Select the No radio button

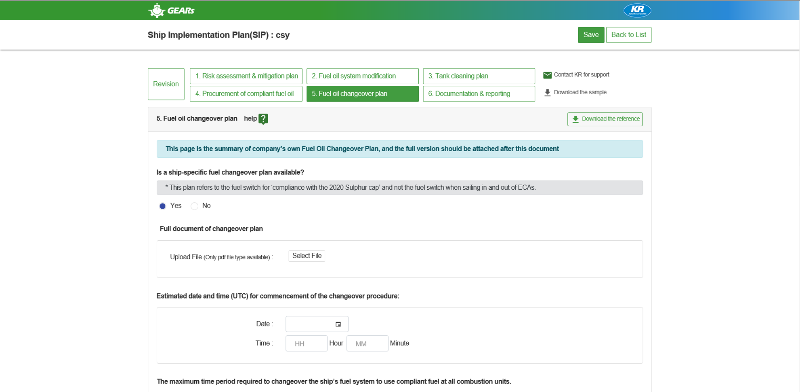click(x=194, y=206)
